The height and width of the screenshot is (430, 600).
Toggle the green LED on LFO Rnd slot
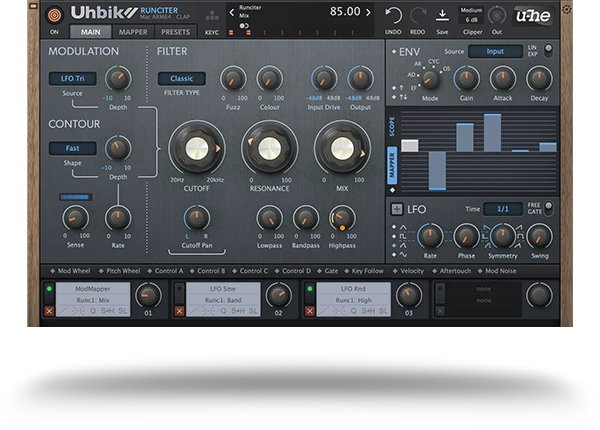tap(310, 288)
